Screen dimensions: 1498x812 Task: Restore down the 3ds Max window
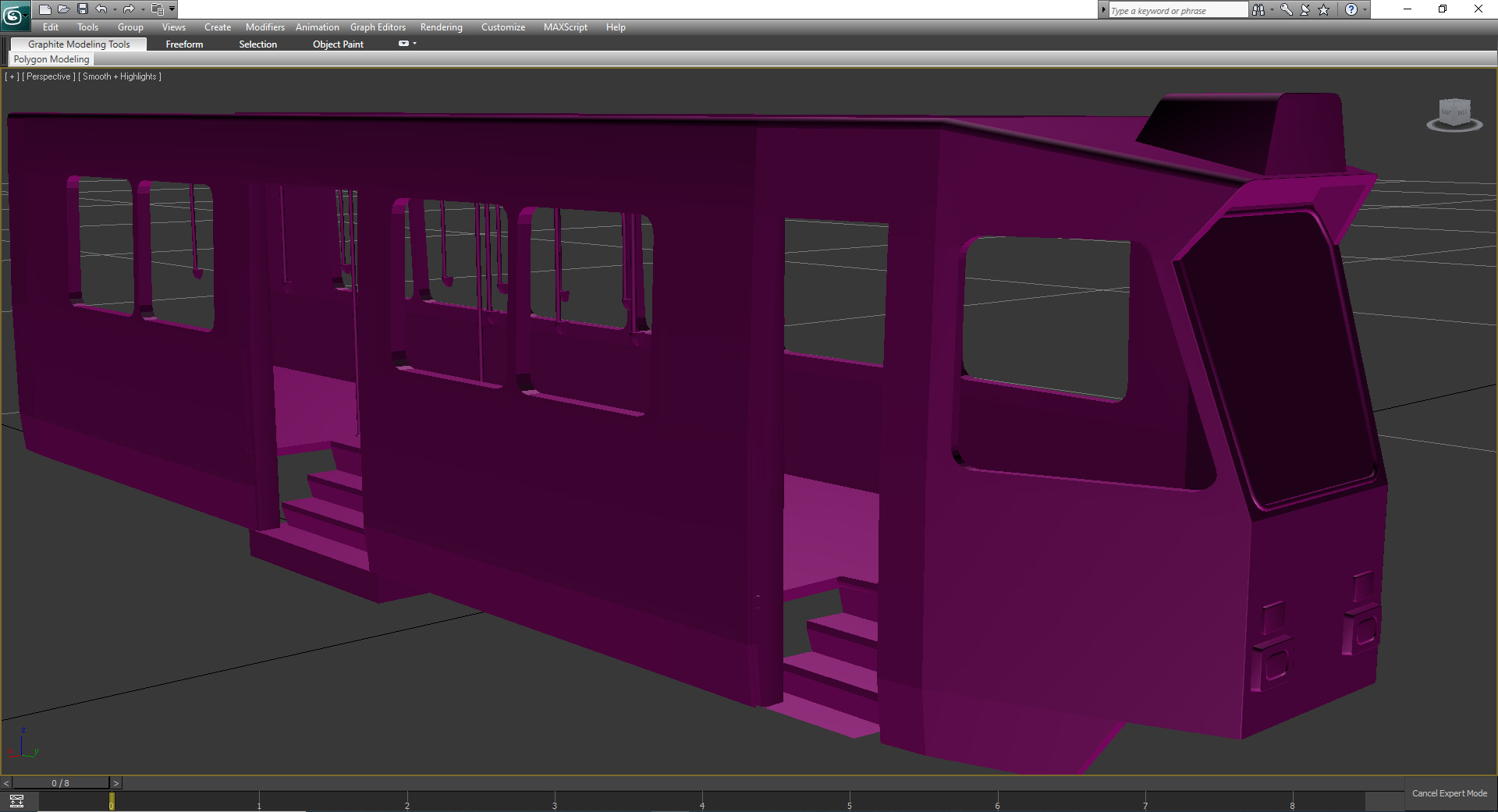[x=1443, y=9]
